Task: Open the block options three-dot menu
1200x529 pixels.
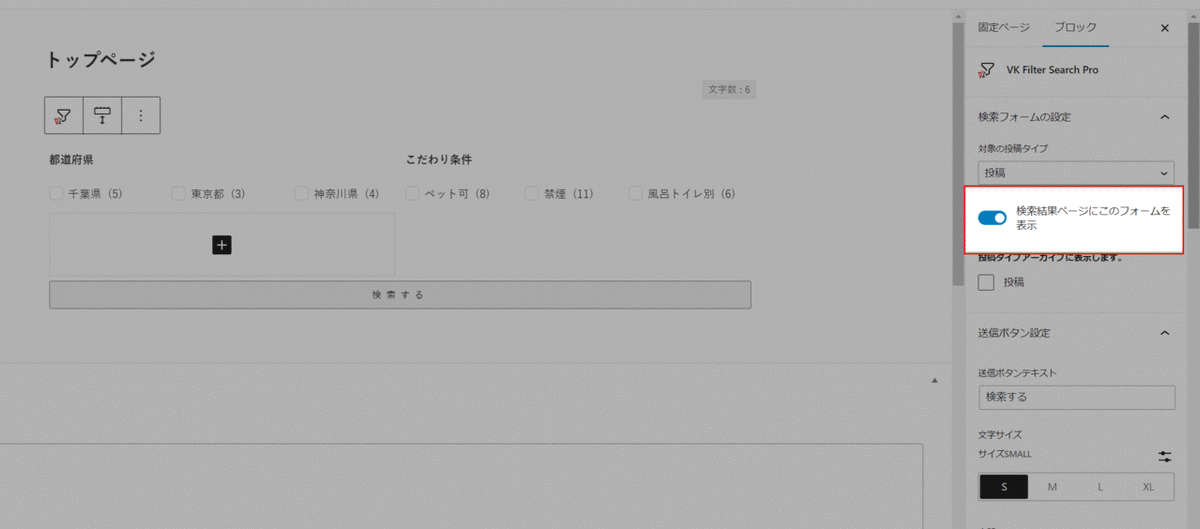Action: 141,116
